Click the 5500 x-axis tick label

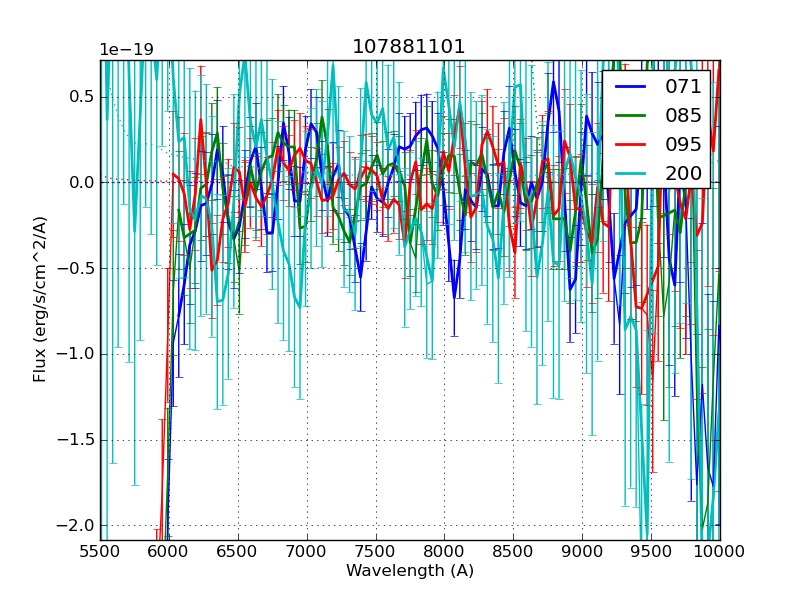point(100,551)
